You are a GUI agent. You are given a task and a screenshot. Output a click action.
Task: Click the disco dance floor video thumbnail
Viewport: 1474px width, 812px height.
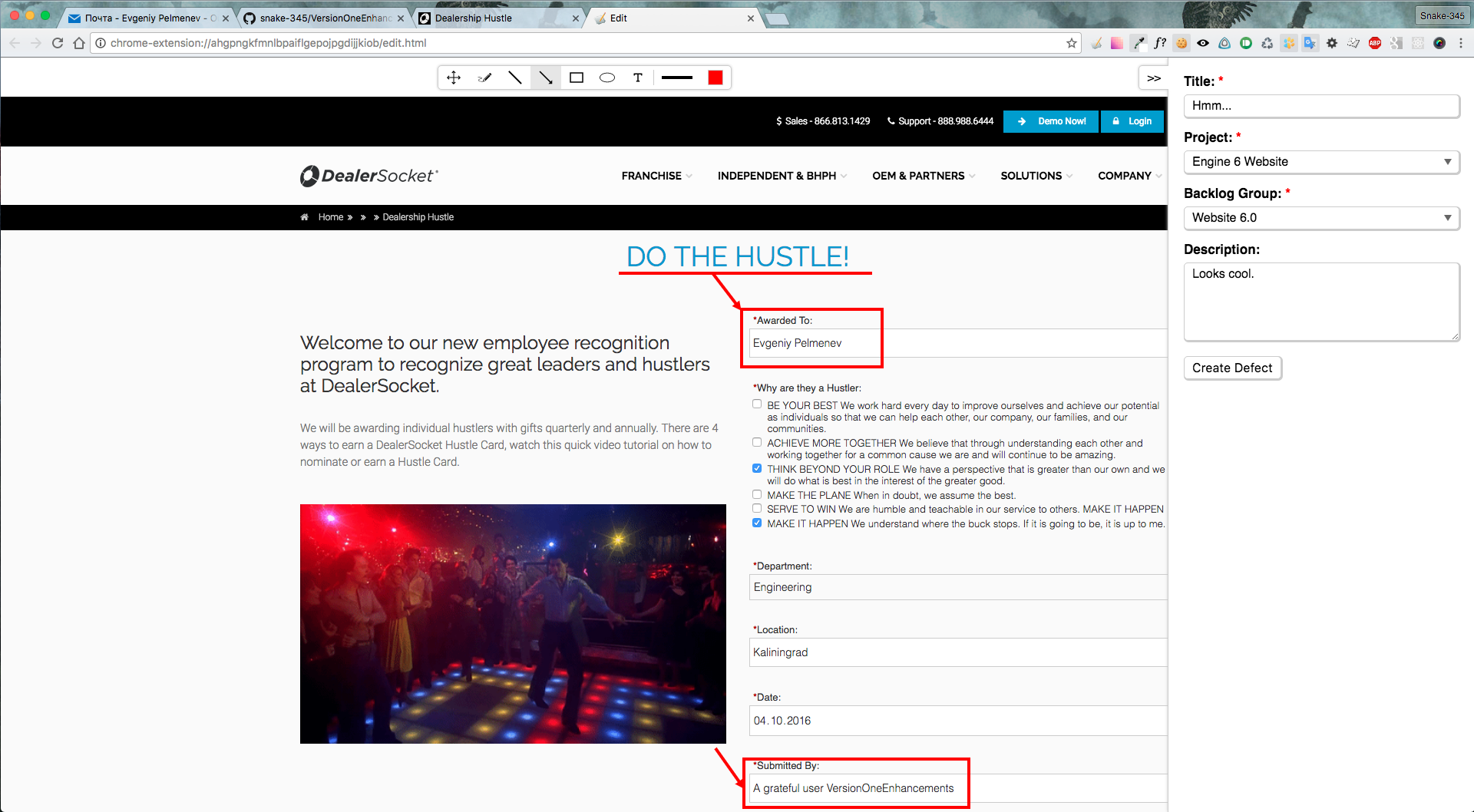tap(513, 624)
